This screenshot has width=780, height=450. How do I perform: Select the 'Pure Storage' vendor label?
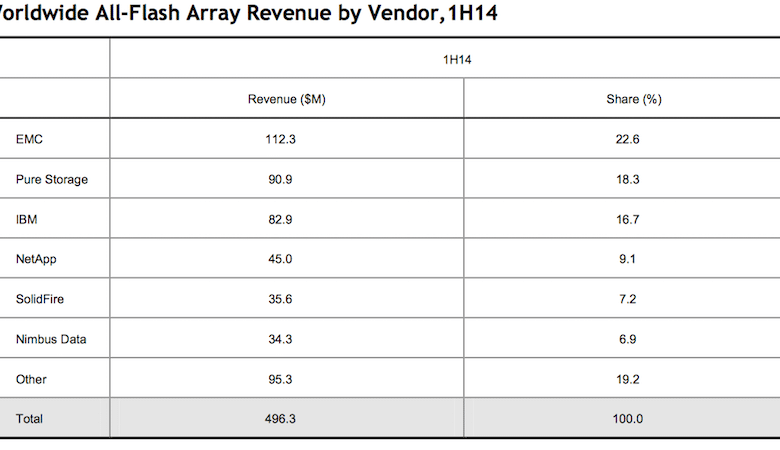point(52,180)
